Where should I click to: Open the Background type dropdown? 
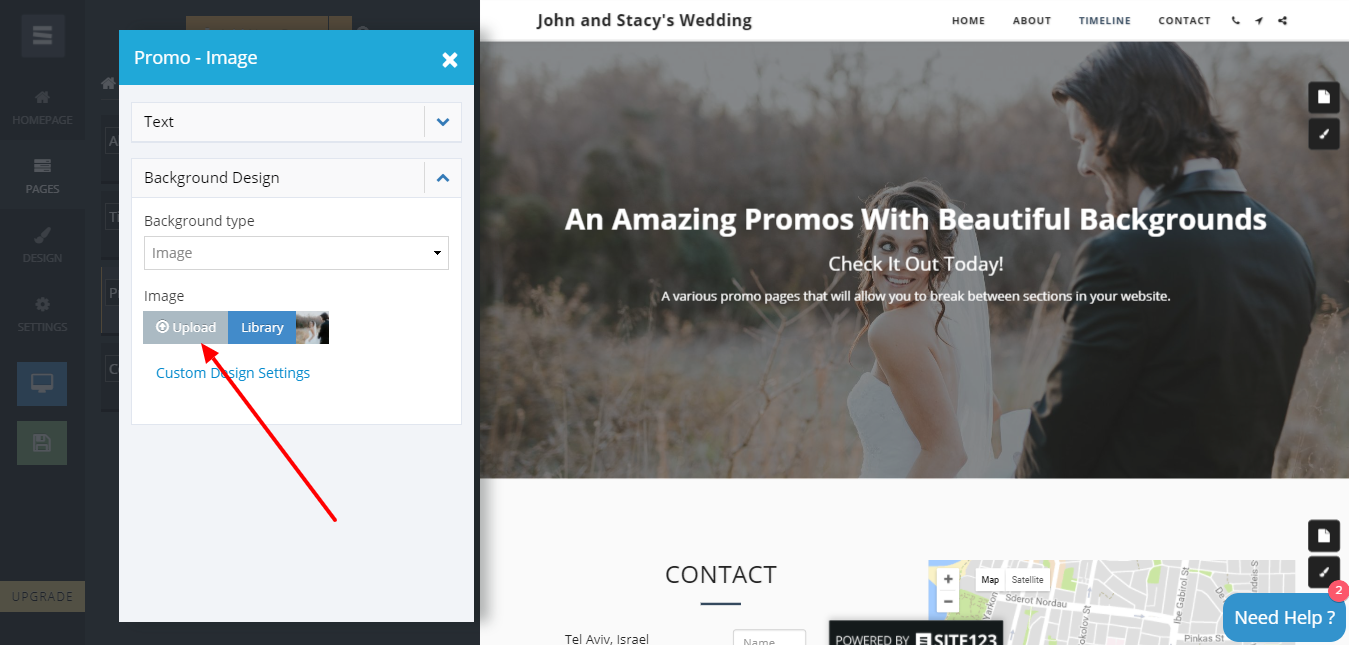pos(296,253)
